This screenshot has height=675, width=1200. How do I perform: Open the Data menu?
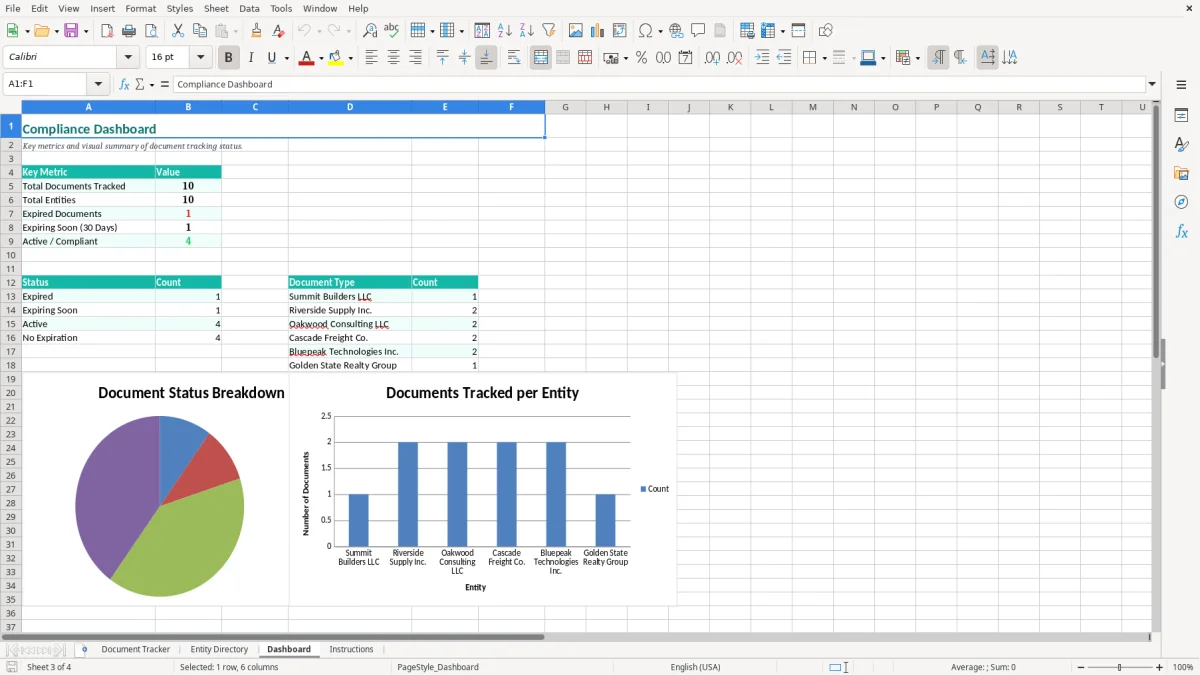point(249,8)
